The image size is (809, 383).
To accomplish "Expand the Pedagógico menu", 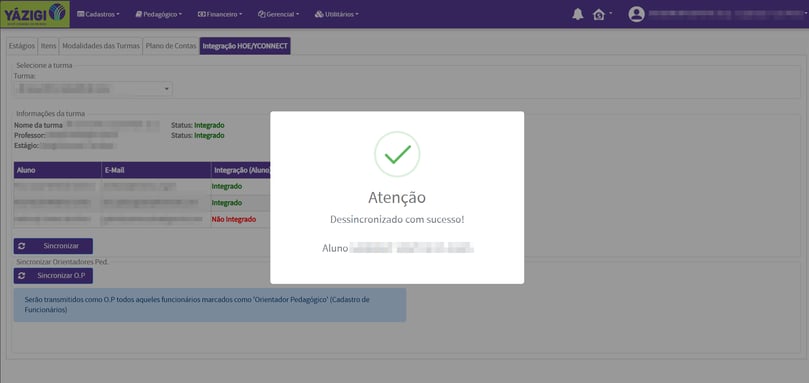I will pos(158,14).
